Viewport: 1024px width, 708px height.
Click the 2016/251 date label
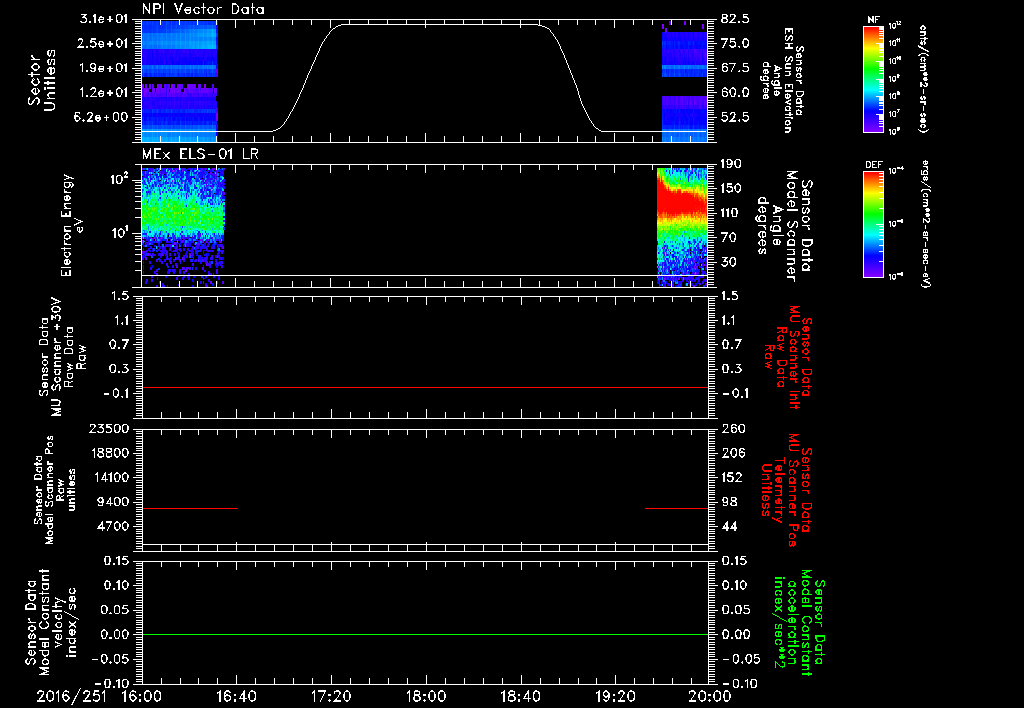pos(71,696)
